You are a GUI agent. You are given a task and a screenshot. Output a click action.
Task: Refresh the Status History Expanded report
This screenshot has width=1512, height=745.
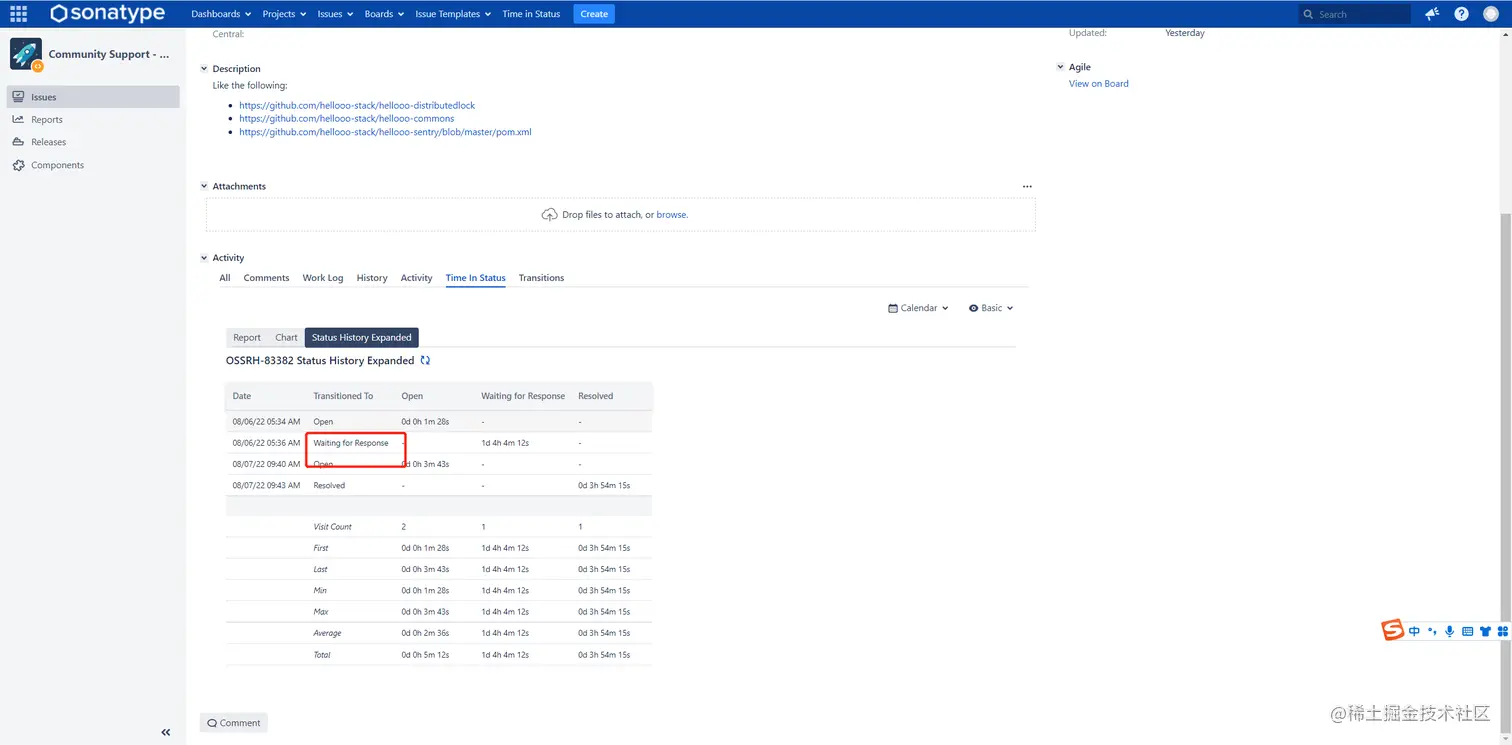click(x=425, y=361)
